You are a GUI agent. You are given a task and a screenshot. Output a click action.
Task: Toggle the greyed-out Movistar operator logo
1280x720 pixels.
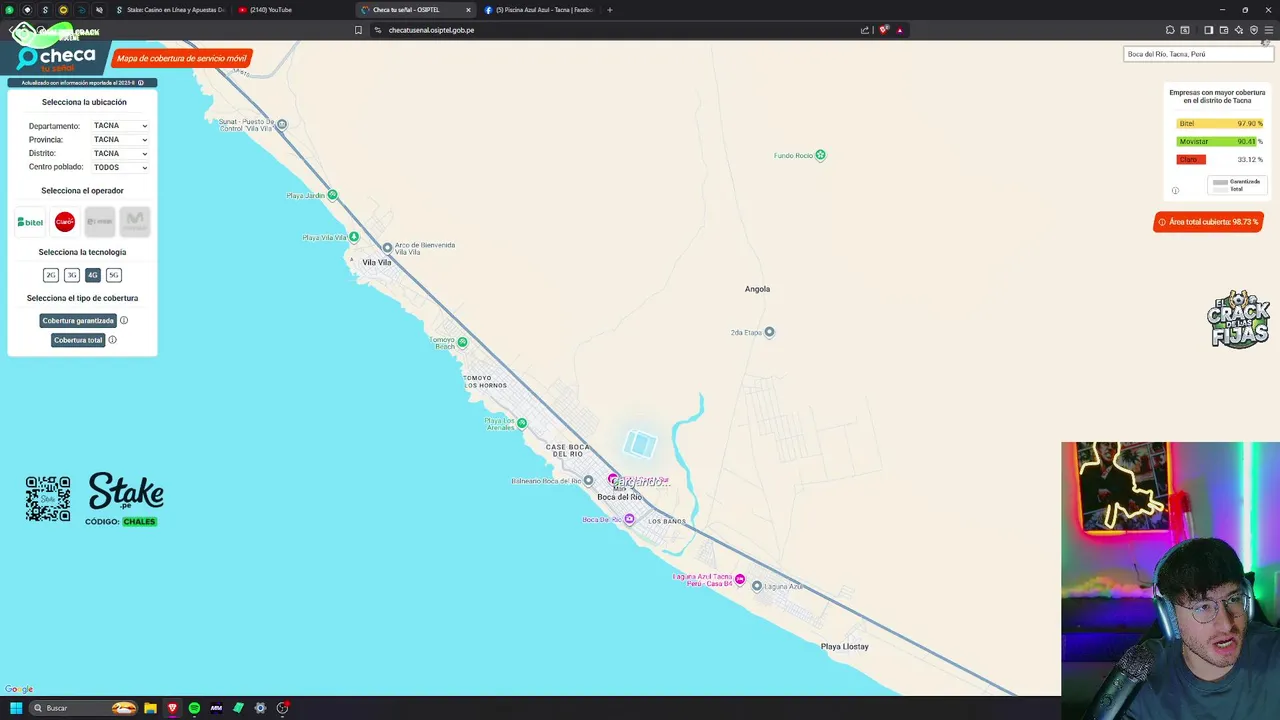[135, 222]
